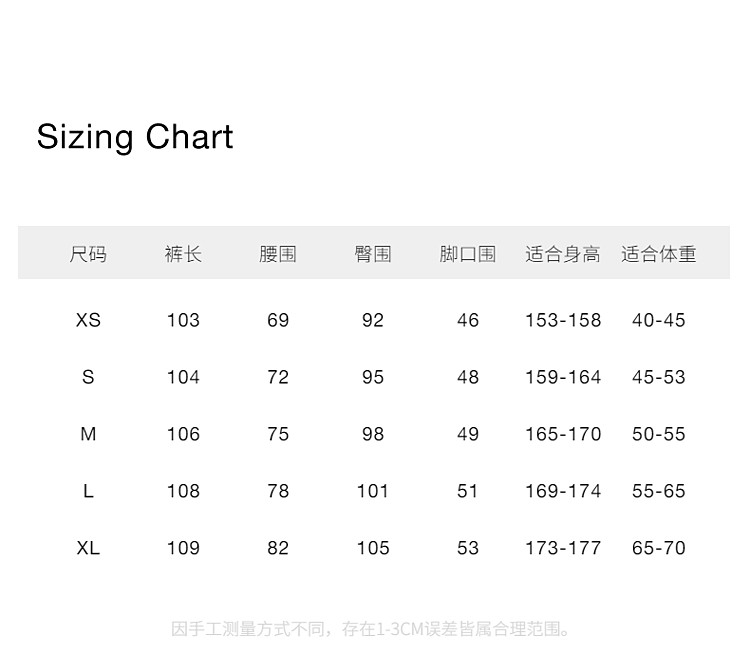750x672 pixels.
Task: Select leg opening value 53
Action: pyautogui.click(x=468, y=548)
